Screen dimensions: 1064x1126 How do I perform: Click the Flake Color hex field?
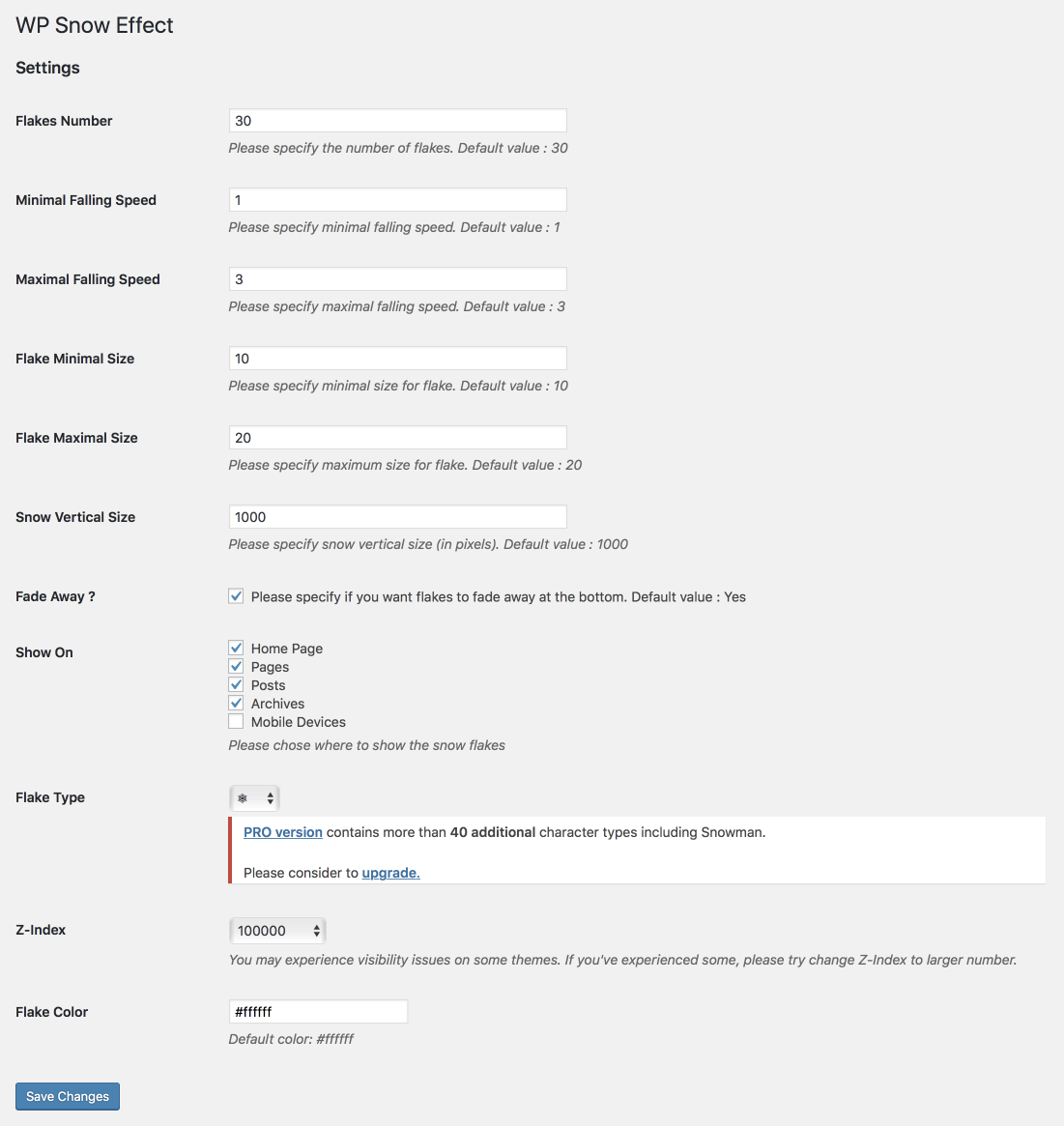[x=318, y=1012]
